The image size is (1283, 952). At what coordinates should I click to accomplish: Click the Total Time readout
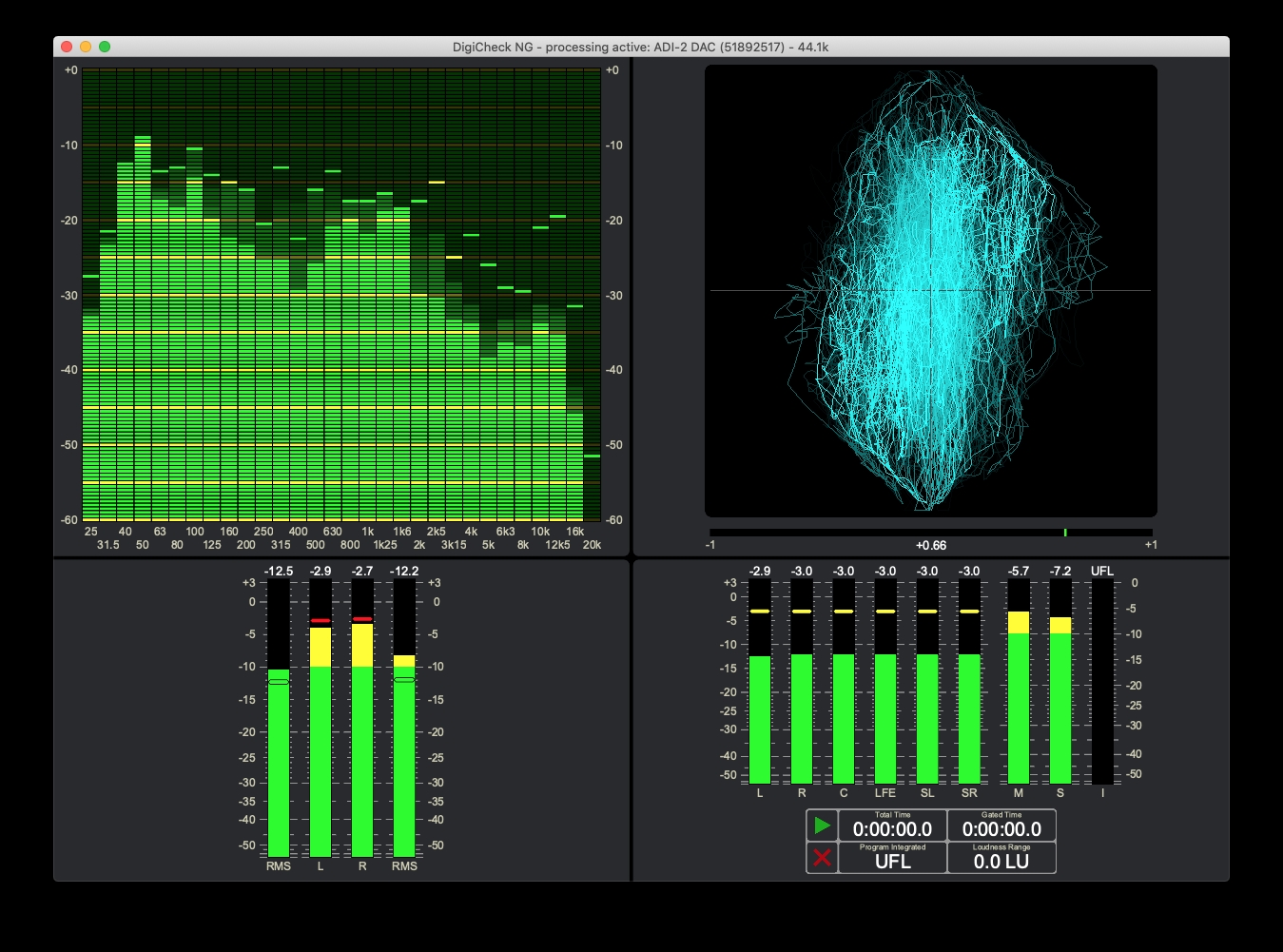click(x=892, y=826)
